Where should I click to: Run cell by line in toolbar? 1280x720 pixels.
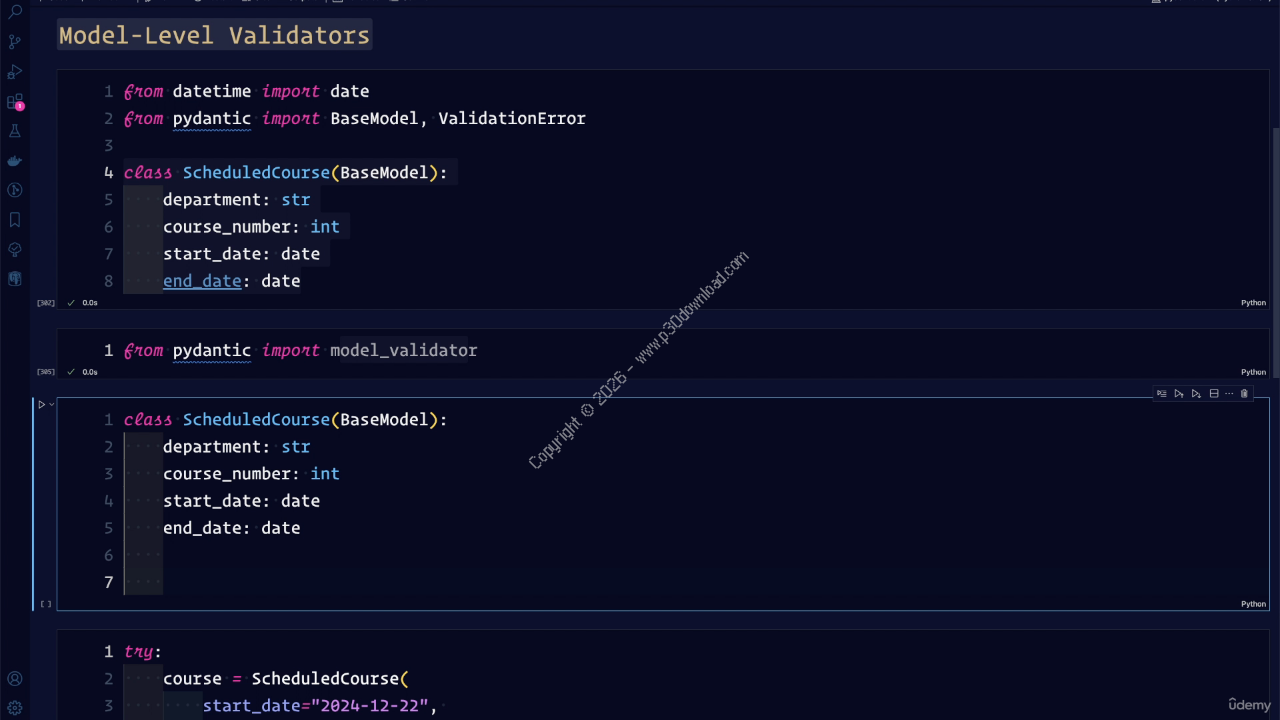coord(1162,394)
